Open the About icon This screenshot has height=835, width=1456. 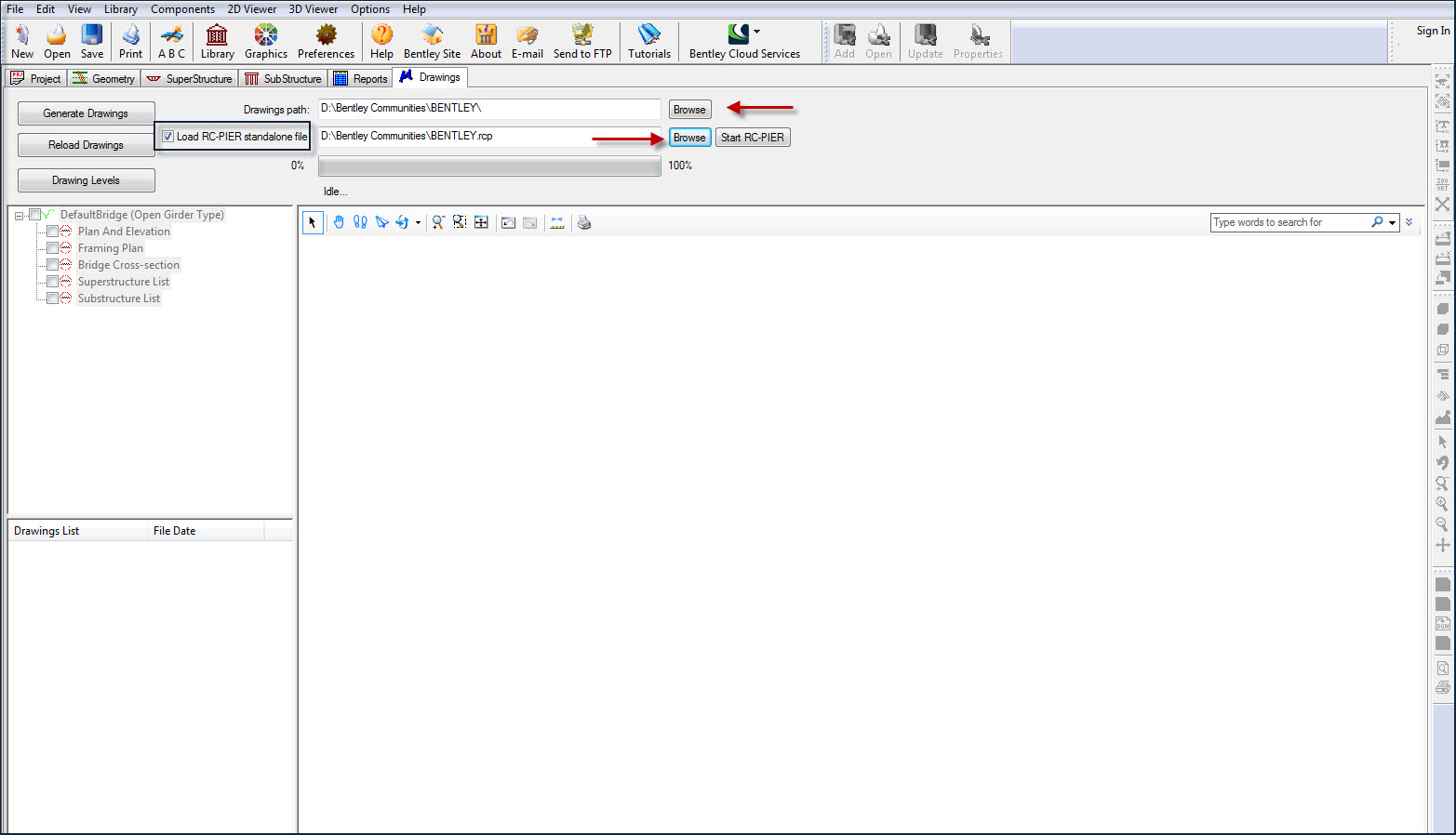click(x=486, y=42)
